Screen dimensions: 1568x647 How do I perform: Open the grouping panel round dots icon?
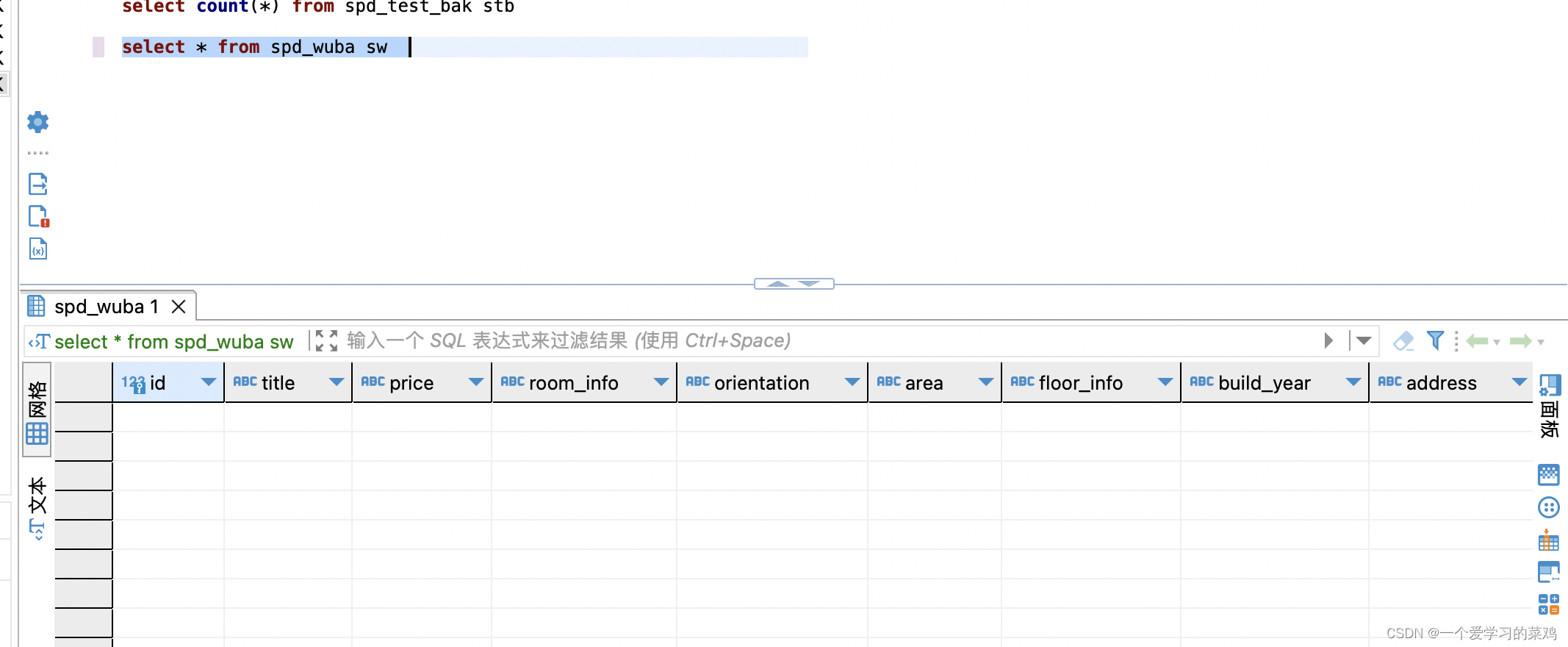pyautogui.click(x=1549, y=507)
